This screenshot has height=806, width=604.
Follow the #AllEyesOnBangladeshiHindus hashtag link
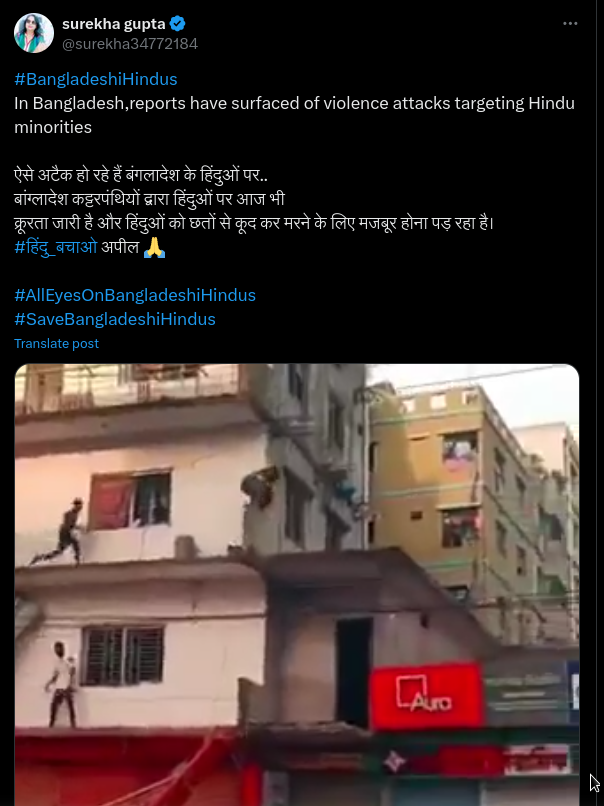coord(135,295)
